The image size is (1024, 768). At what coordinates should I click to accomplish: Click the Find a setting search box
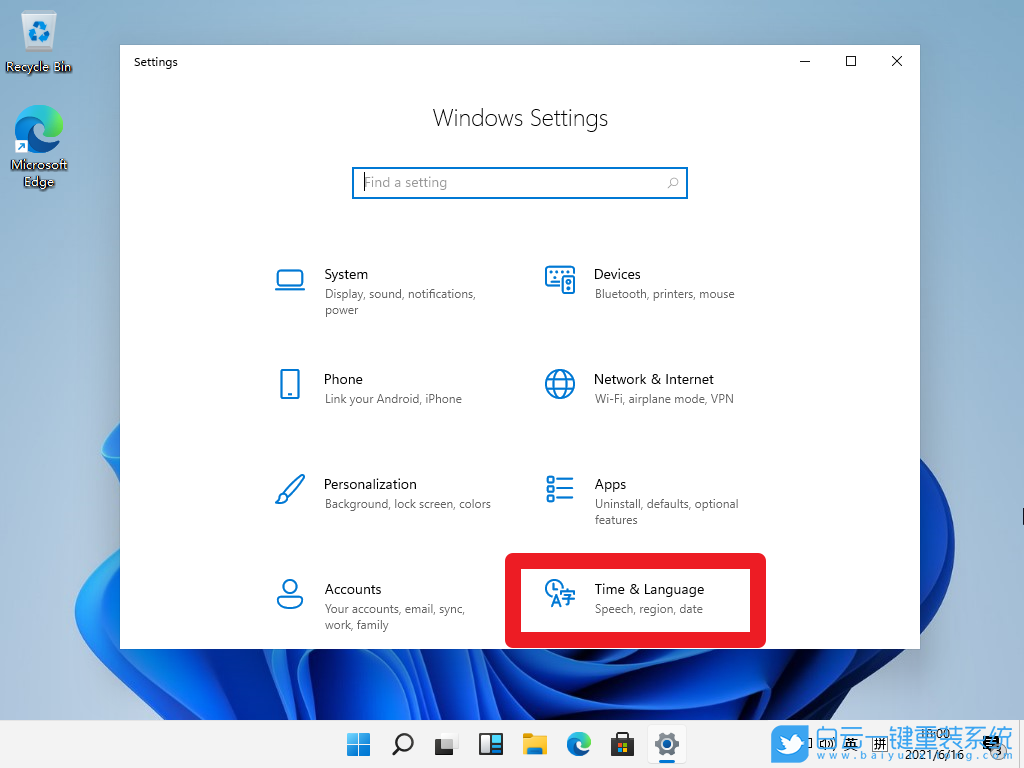(519, 182)
